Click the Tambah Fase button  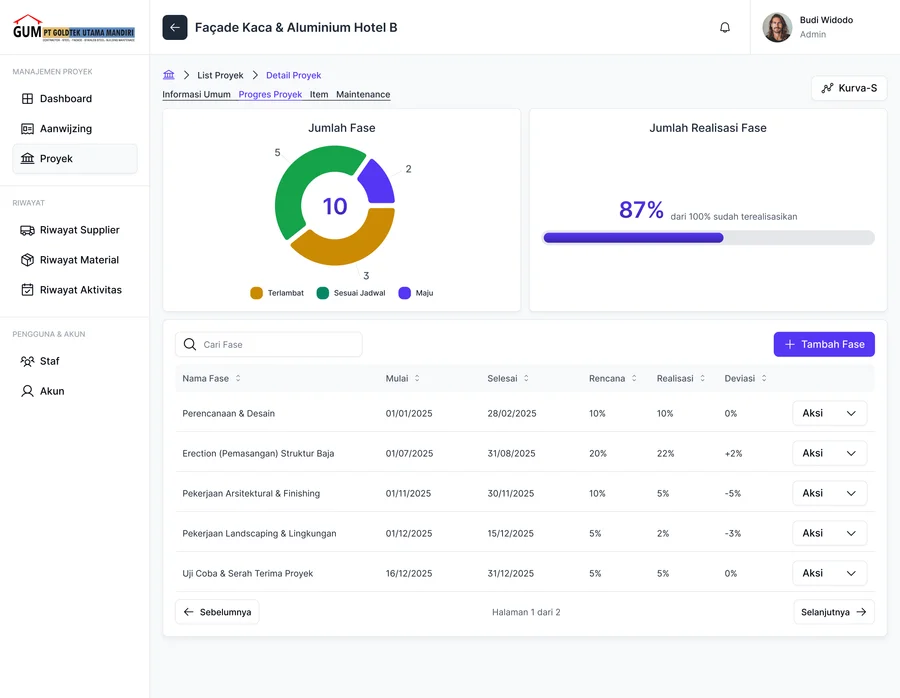pyautogui.click(x=824, y=344)
